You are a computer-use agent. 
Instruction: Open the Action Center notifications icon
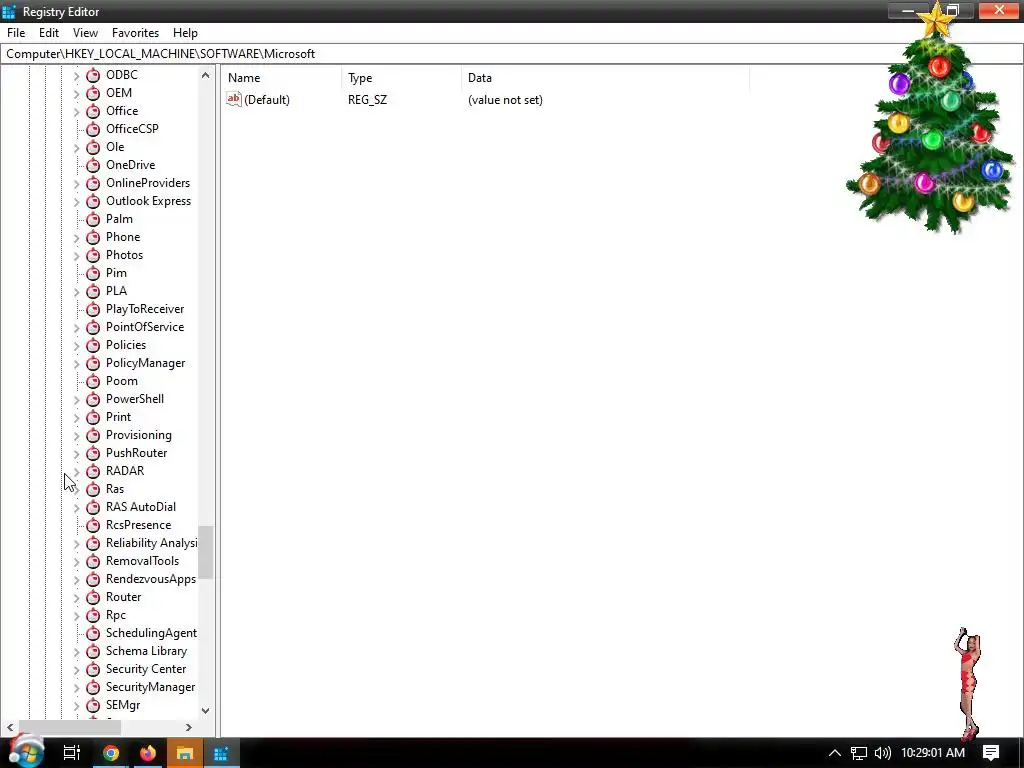991,753
